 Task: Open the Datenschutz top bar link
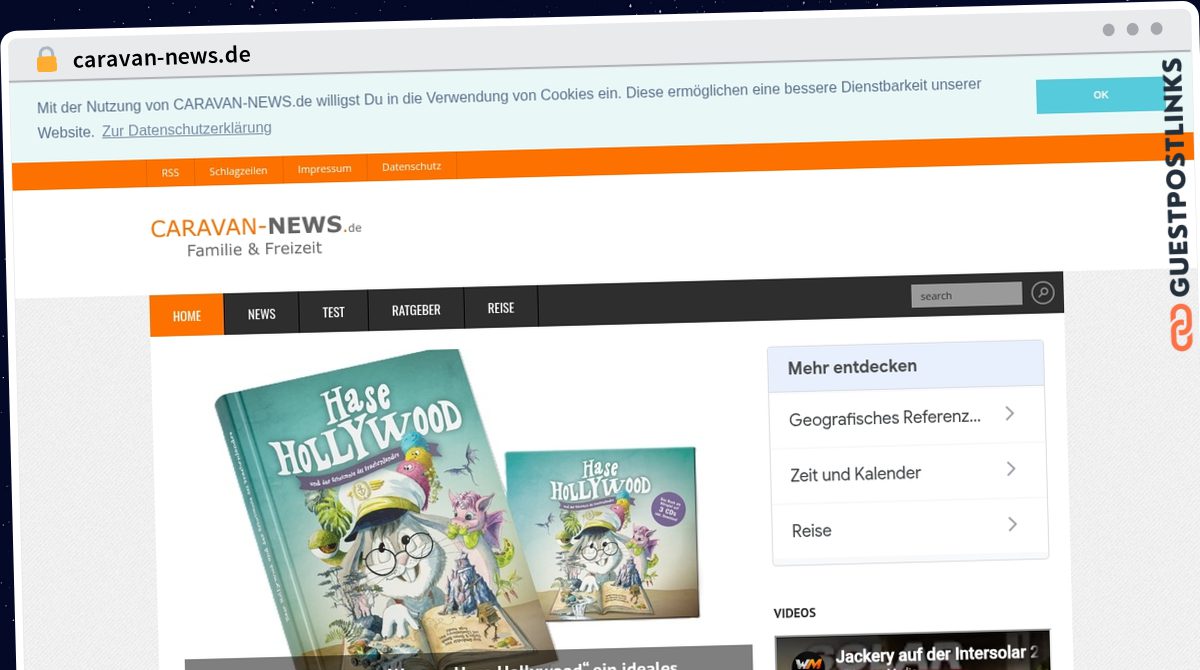[x=411, y=166]
